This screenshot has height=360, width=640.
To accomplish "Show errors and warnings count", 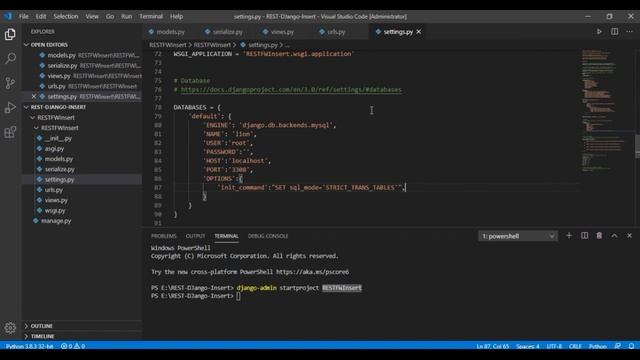I will (x=73, y=346).
